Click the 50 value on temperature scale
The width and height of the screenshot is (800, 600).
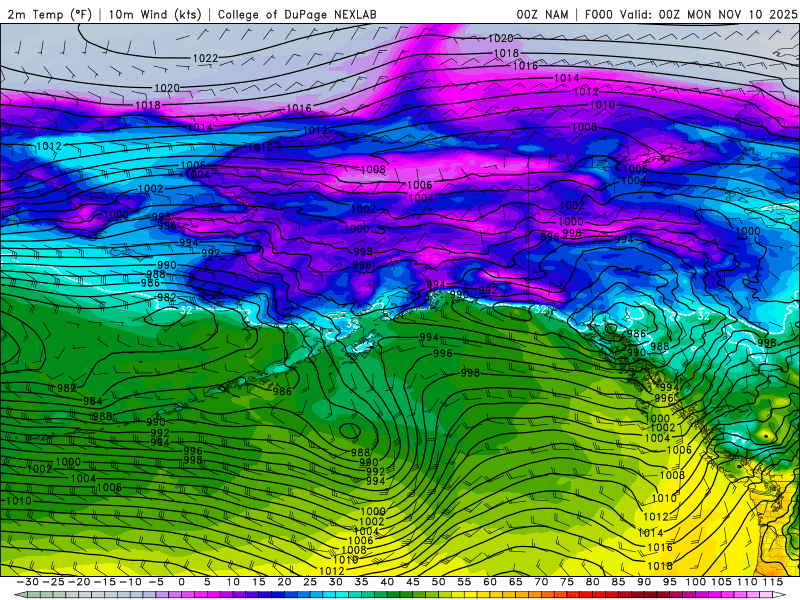438,582
